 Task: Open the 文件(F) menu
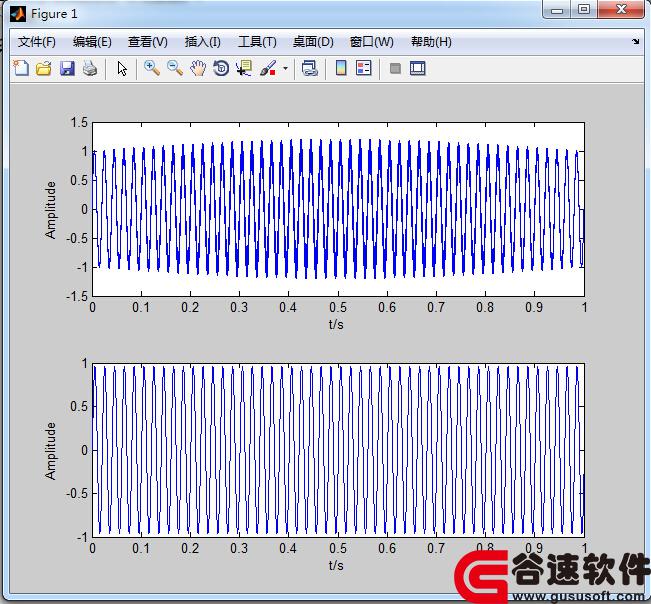37,42
